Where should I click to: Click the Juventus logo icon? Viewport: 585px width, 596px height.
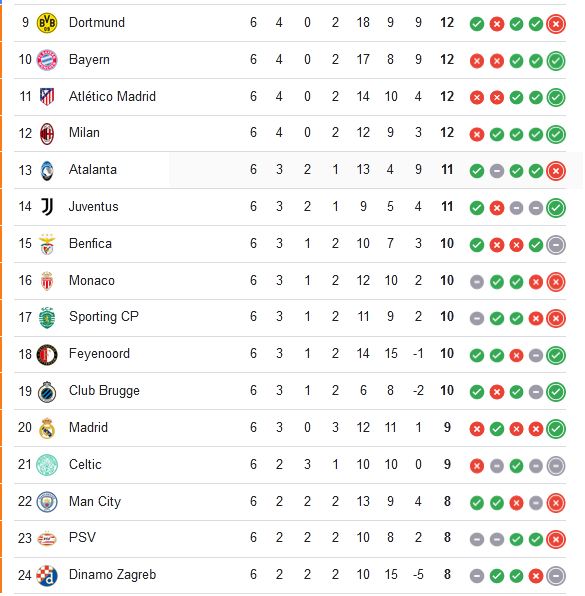(47, 207)
